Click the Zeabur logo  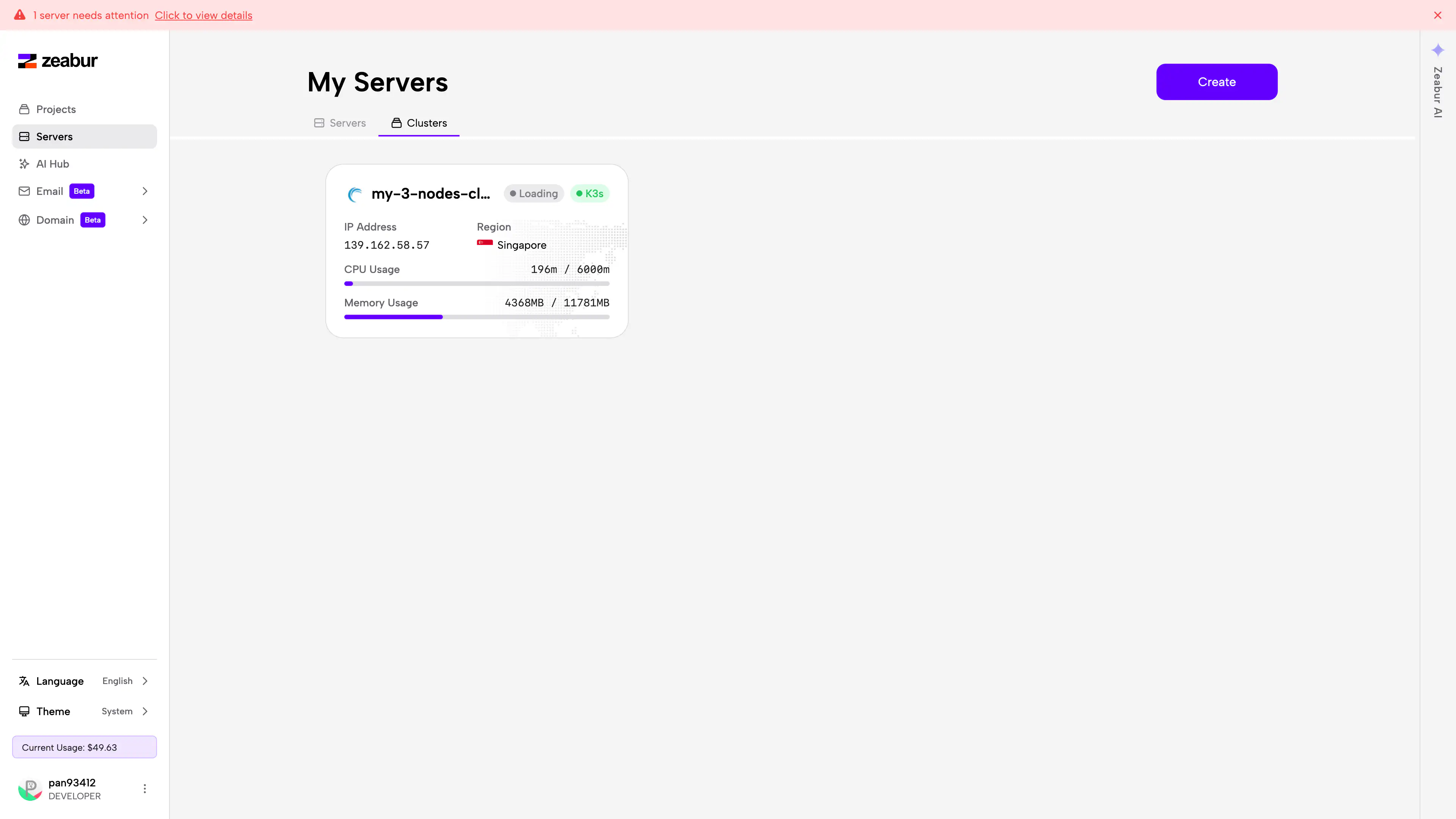(58, 61)
